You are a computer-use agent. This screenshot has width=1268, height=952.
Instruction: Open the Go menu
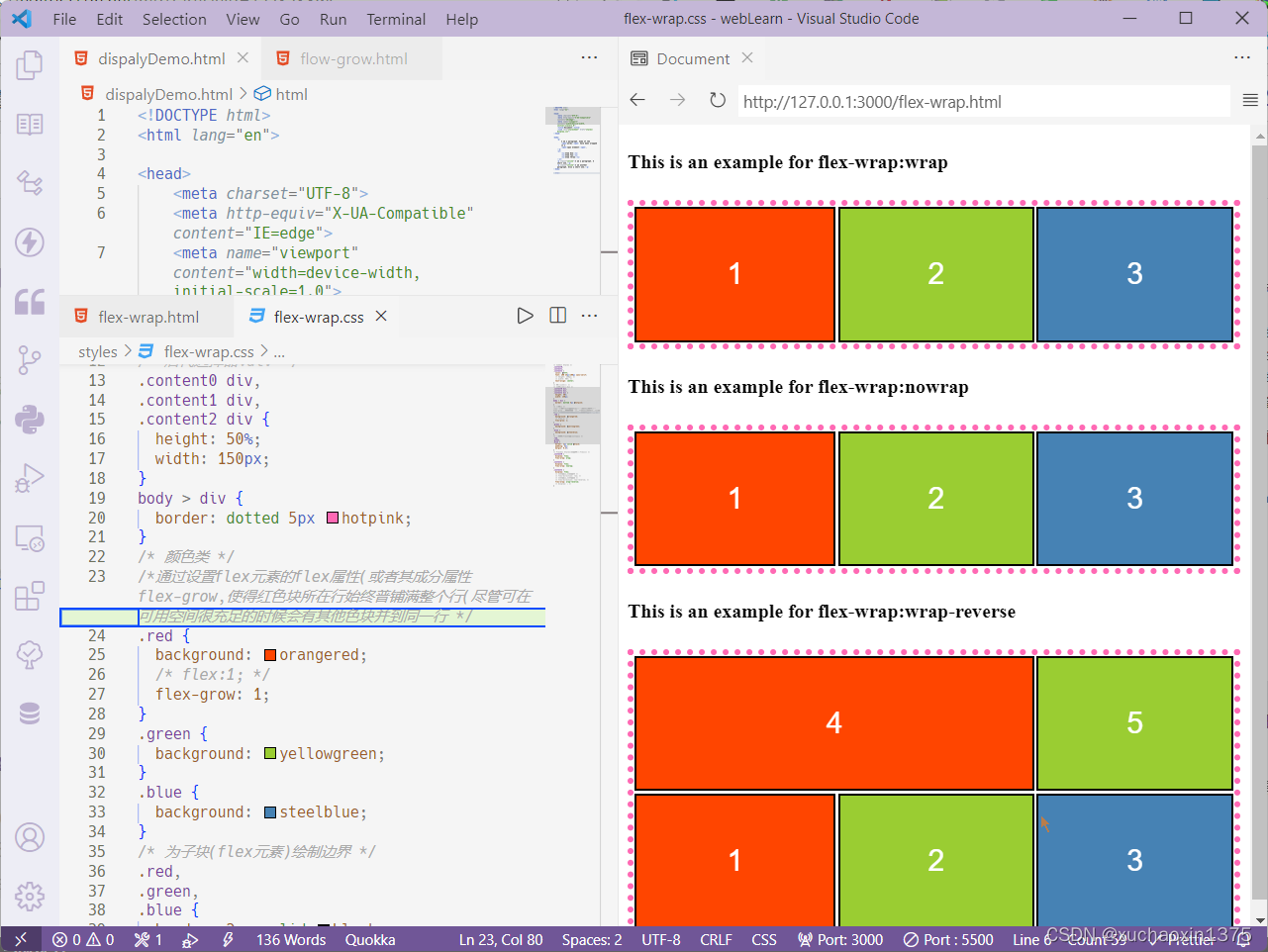290,19
